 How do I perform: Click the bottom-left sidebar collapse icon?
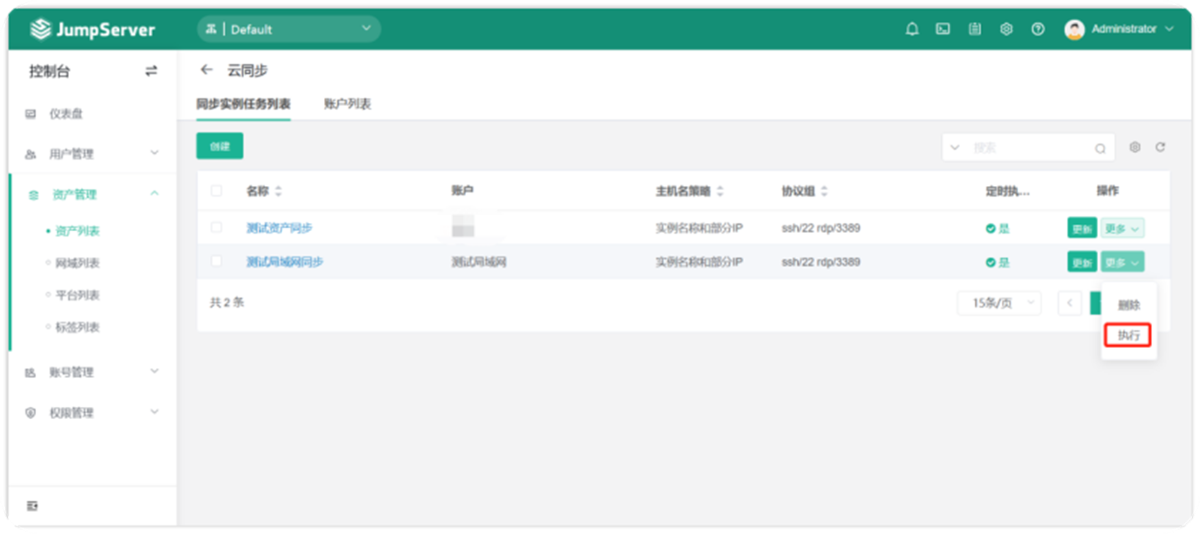coord(32,506)
